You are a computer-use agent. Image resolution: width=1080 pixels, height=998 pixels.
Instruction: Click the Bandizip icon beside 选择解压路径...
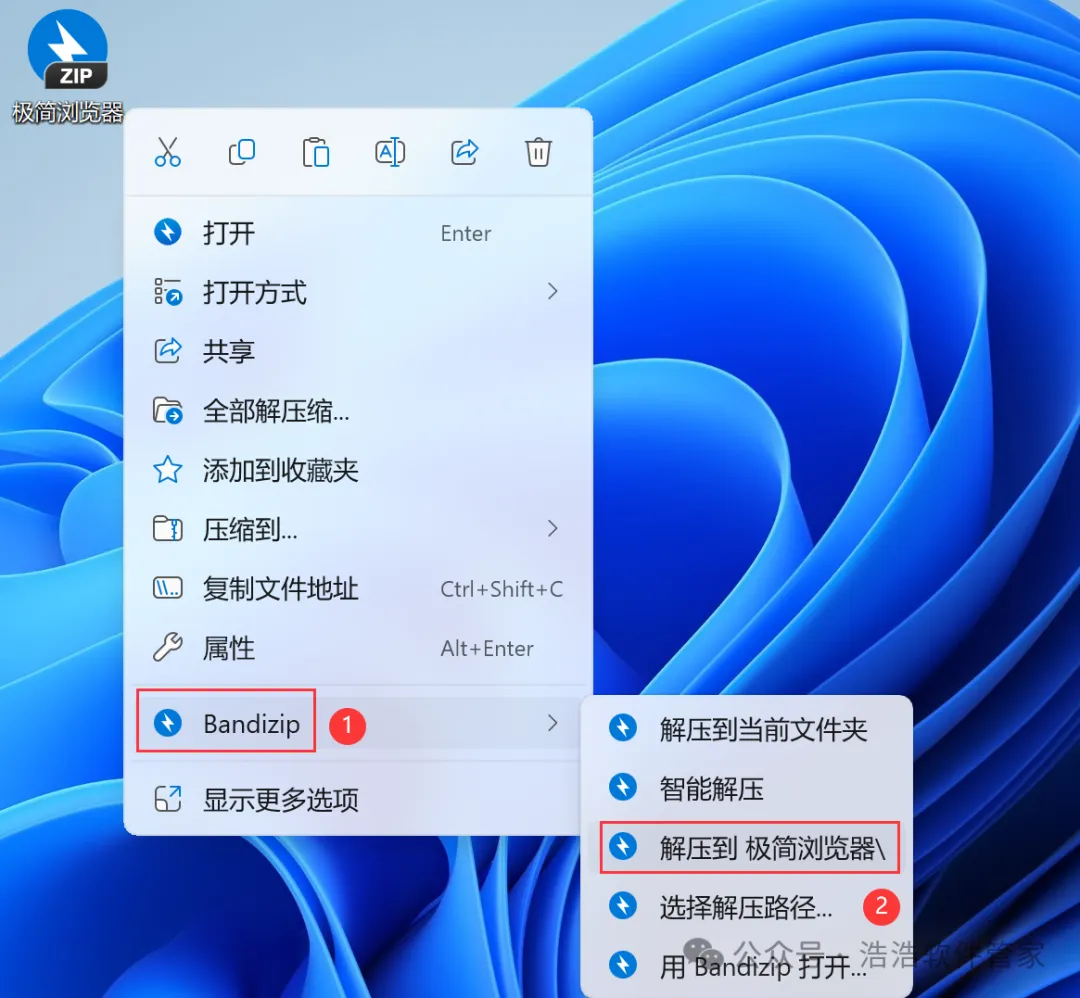click(623, 906)
